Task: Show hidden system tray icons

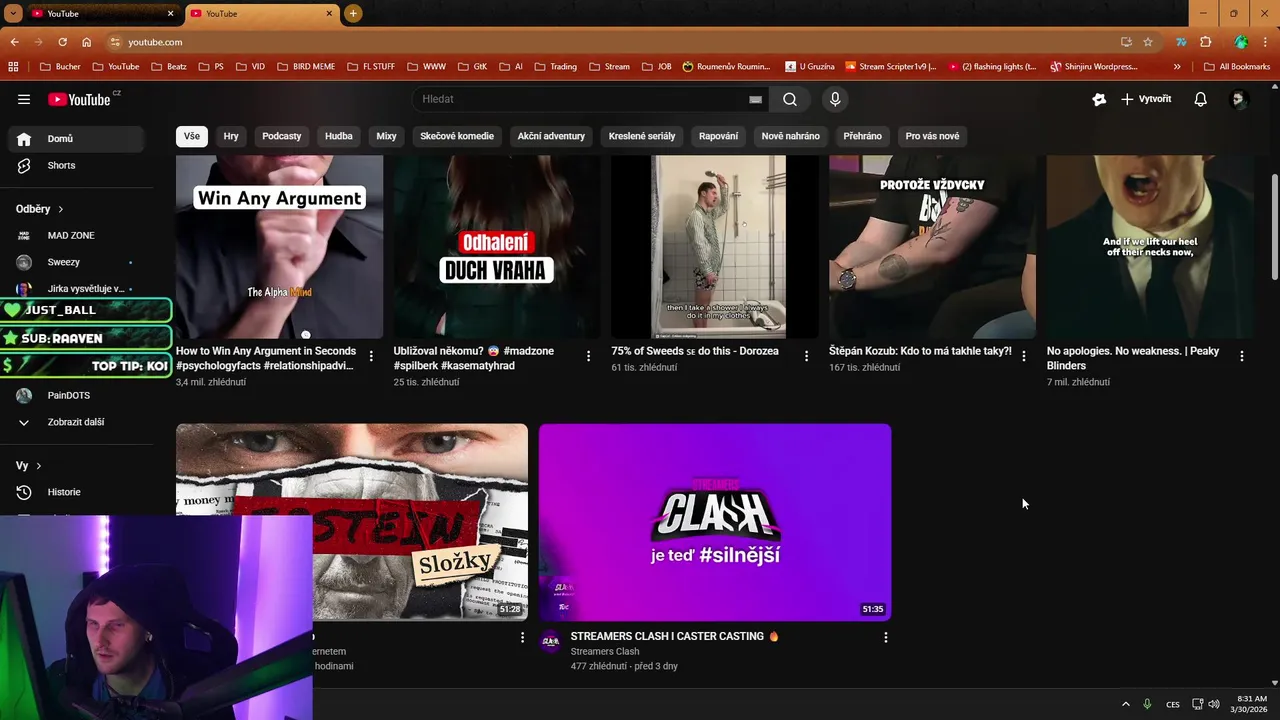Action: point(1125,704)
